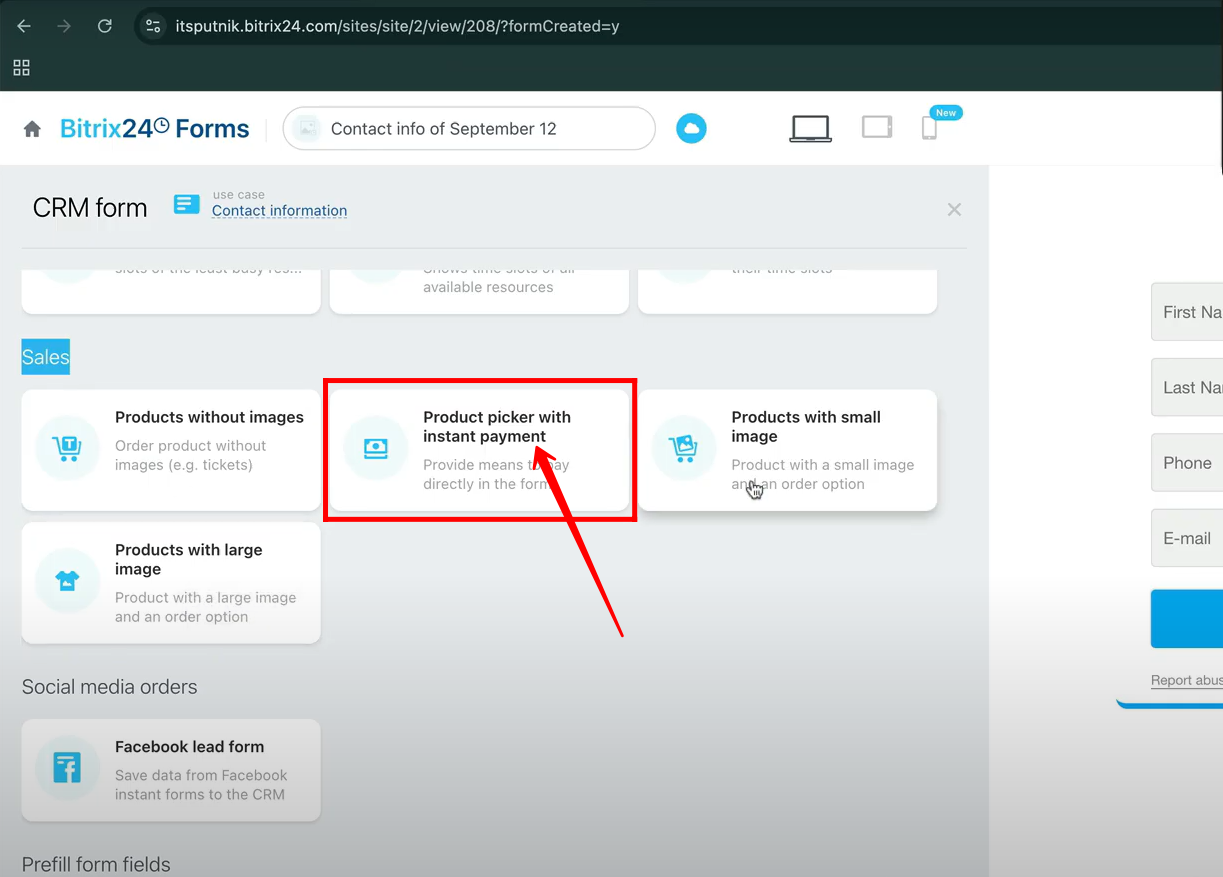Click the First Name input field
This screenshot has width=1223, height=877.
(x=1190, y=312)
